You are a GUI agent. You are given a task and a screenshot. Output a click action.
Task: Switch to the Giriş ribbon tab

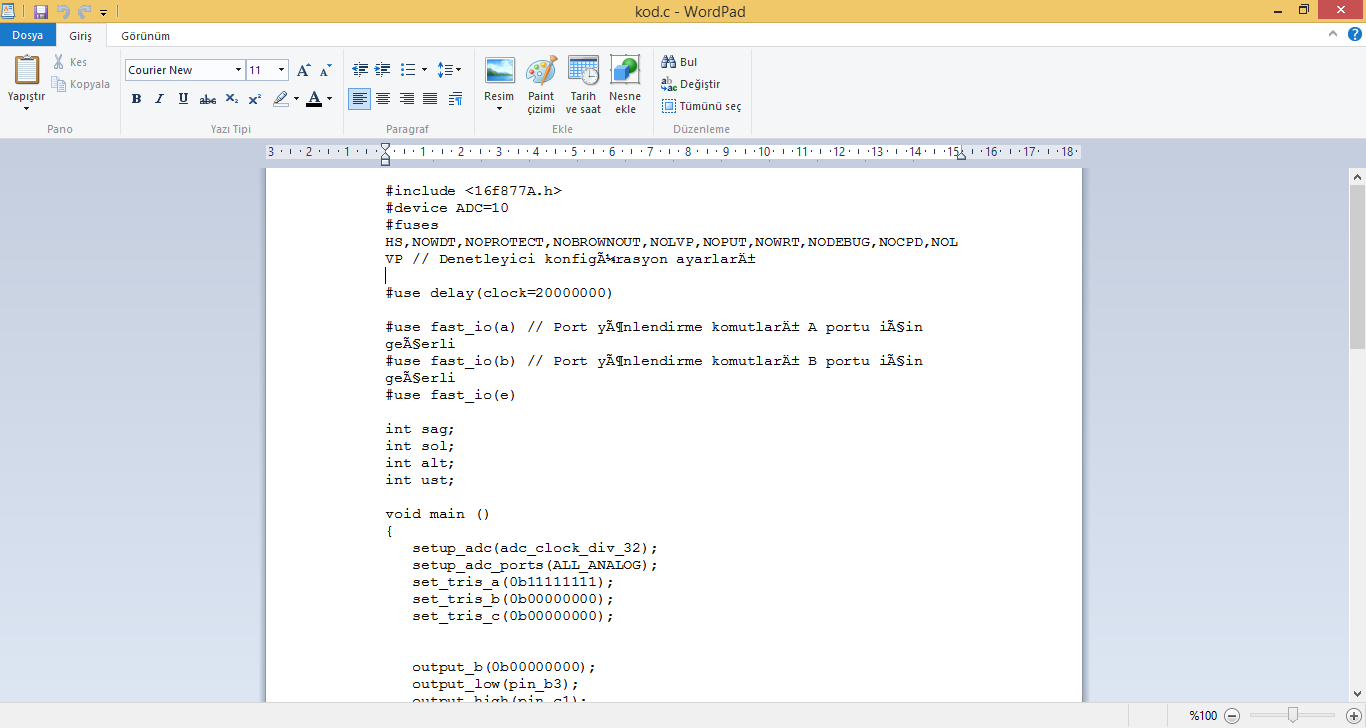[x=81, y=36]
